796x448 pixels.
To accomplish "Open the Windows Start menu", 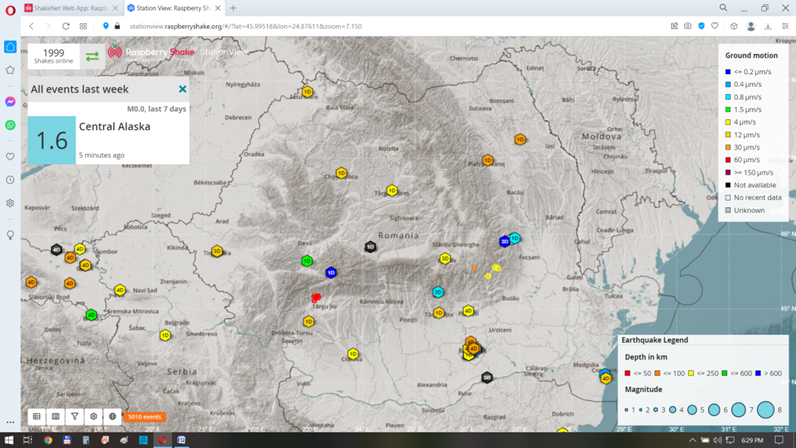I will click(x=9, y=440).
